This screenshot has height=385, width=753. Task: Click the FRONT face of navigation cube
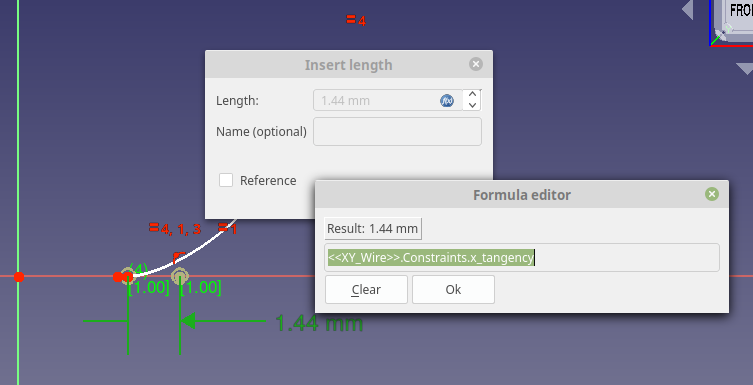pyautogui.click(x=740, y=12)
